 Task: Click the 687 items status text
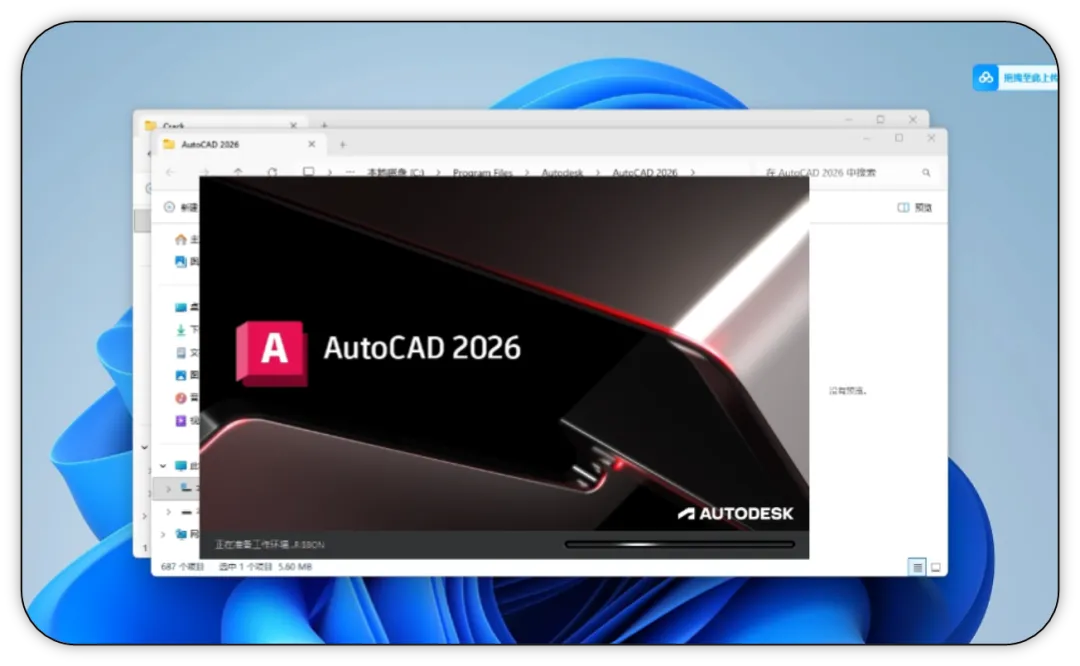(183, 567)
